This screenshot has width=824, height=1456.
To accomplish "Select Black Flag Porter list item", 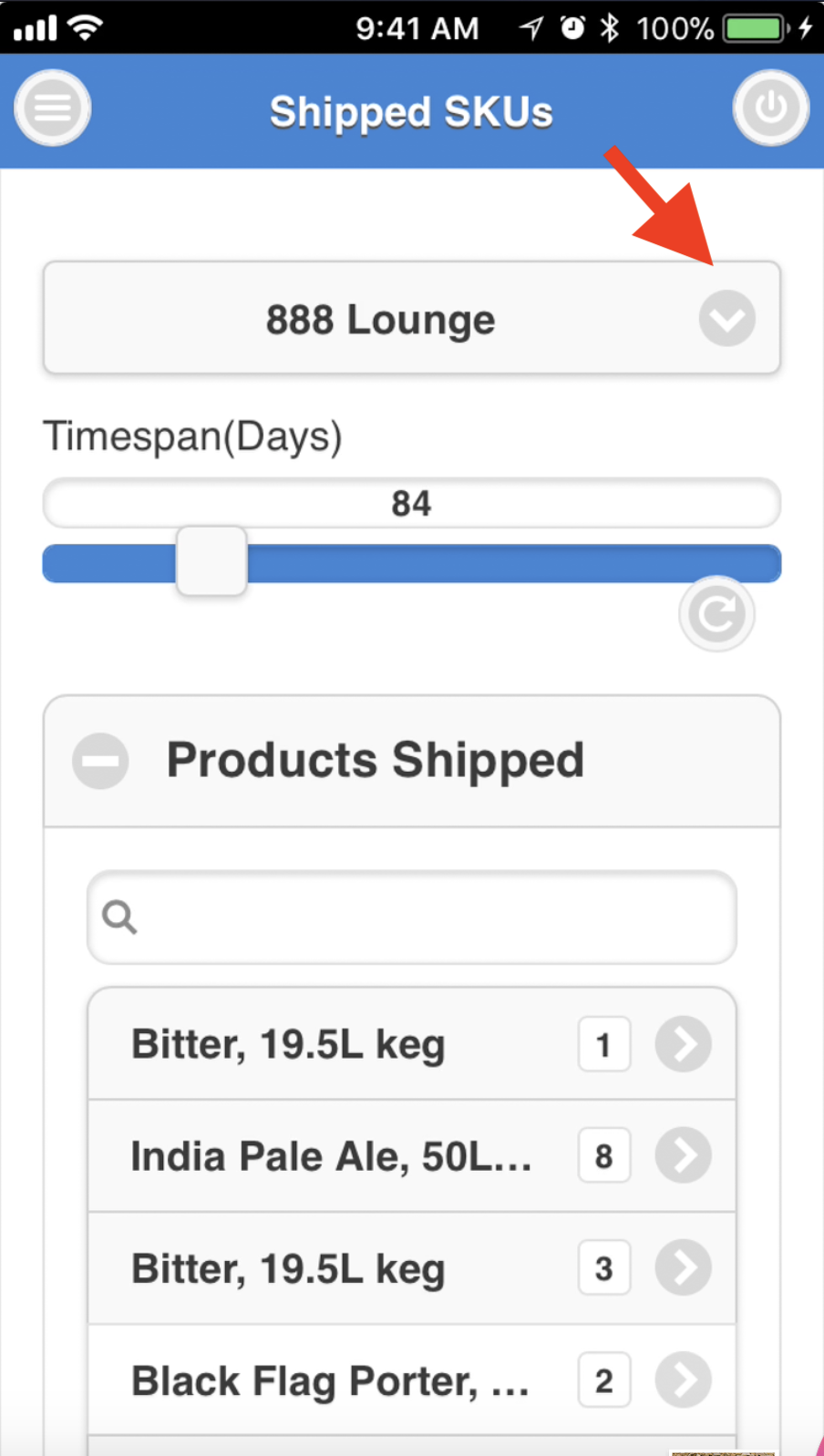I will (x=330, y=1381).
